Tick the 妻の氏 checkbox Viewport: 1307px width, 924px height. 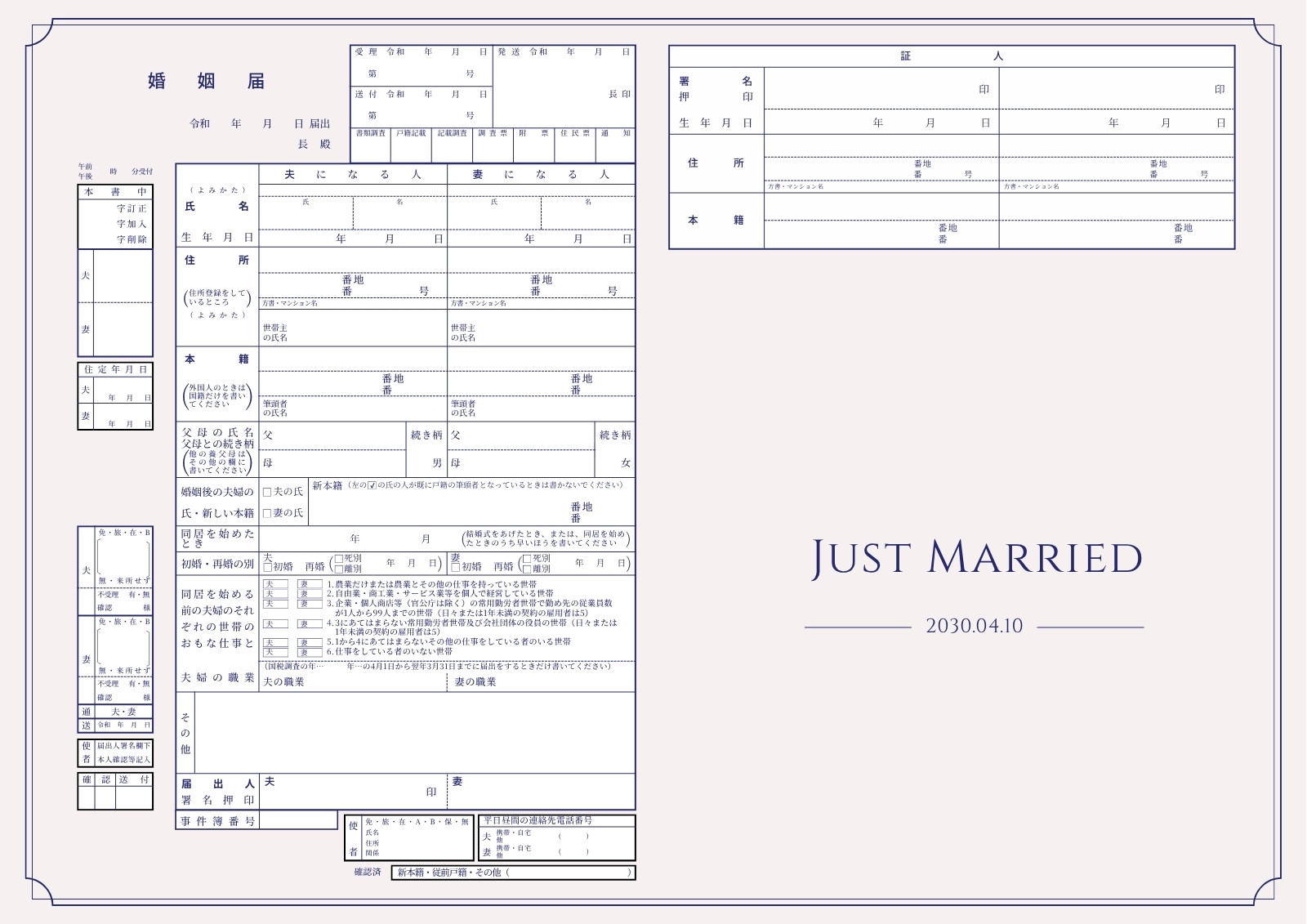266,513
